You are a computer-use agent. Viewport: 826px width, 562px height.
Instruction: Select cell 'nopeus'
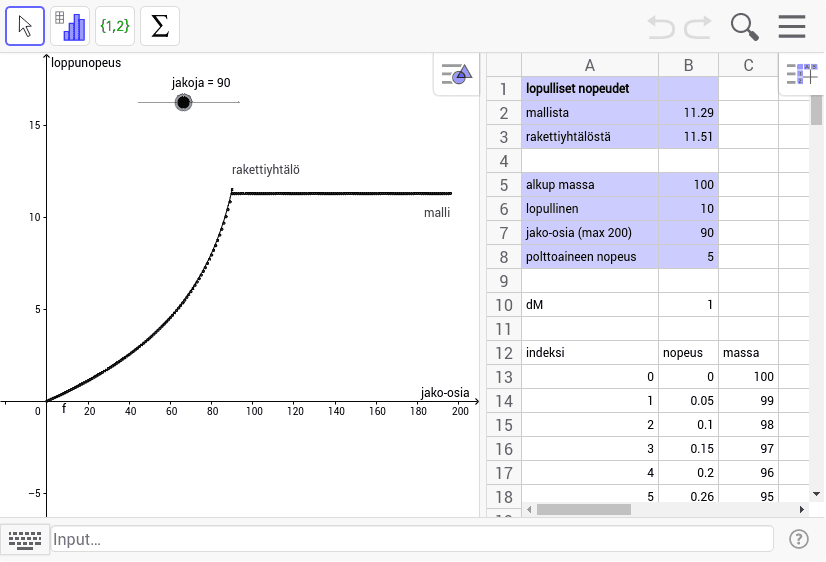(689, 353)
